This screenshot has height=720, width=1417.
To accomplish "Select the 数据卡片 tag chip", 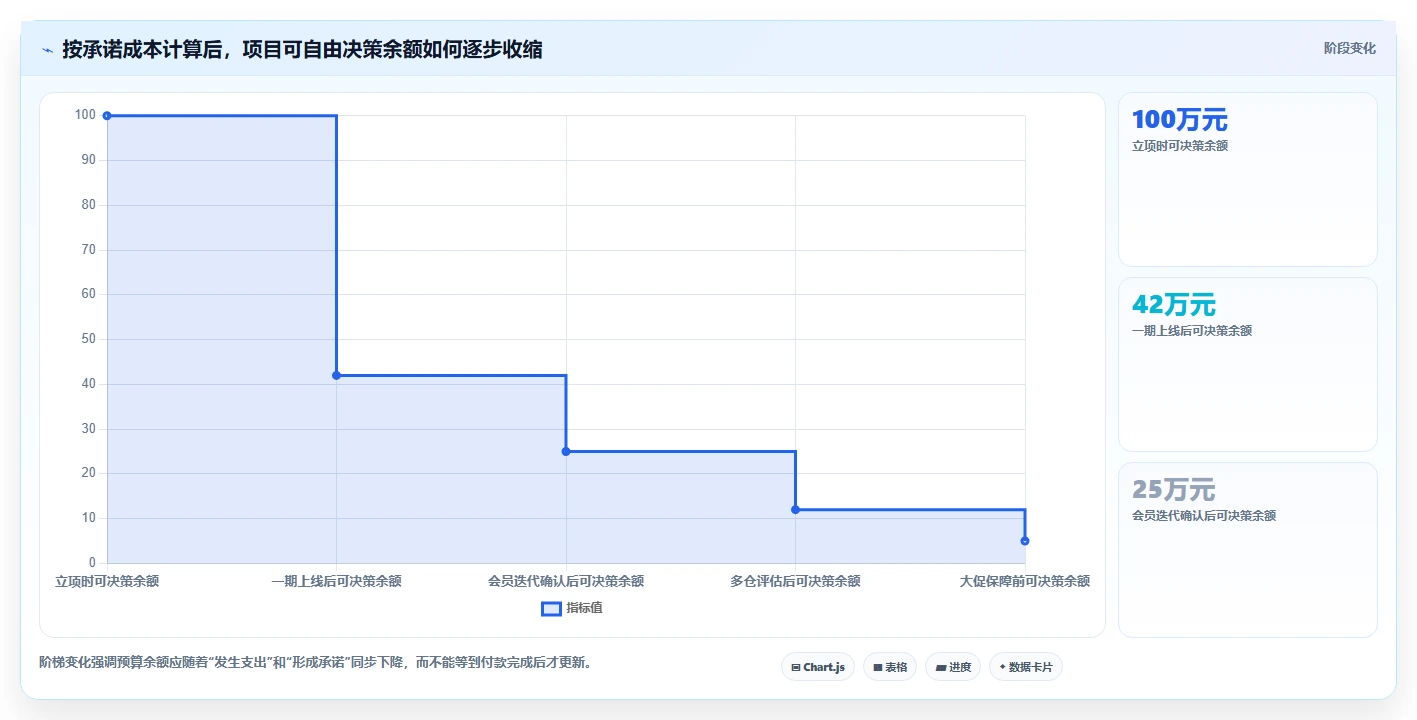I will (x=1026, y=667).
